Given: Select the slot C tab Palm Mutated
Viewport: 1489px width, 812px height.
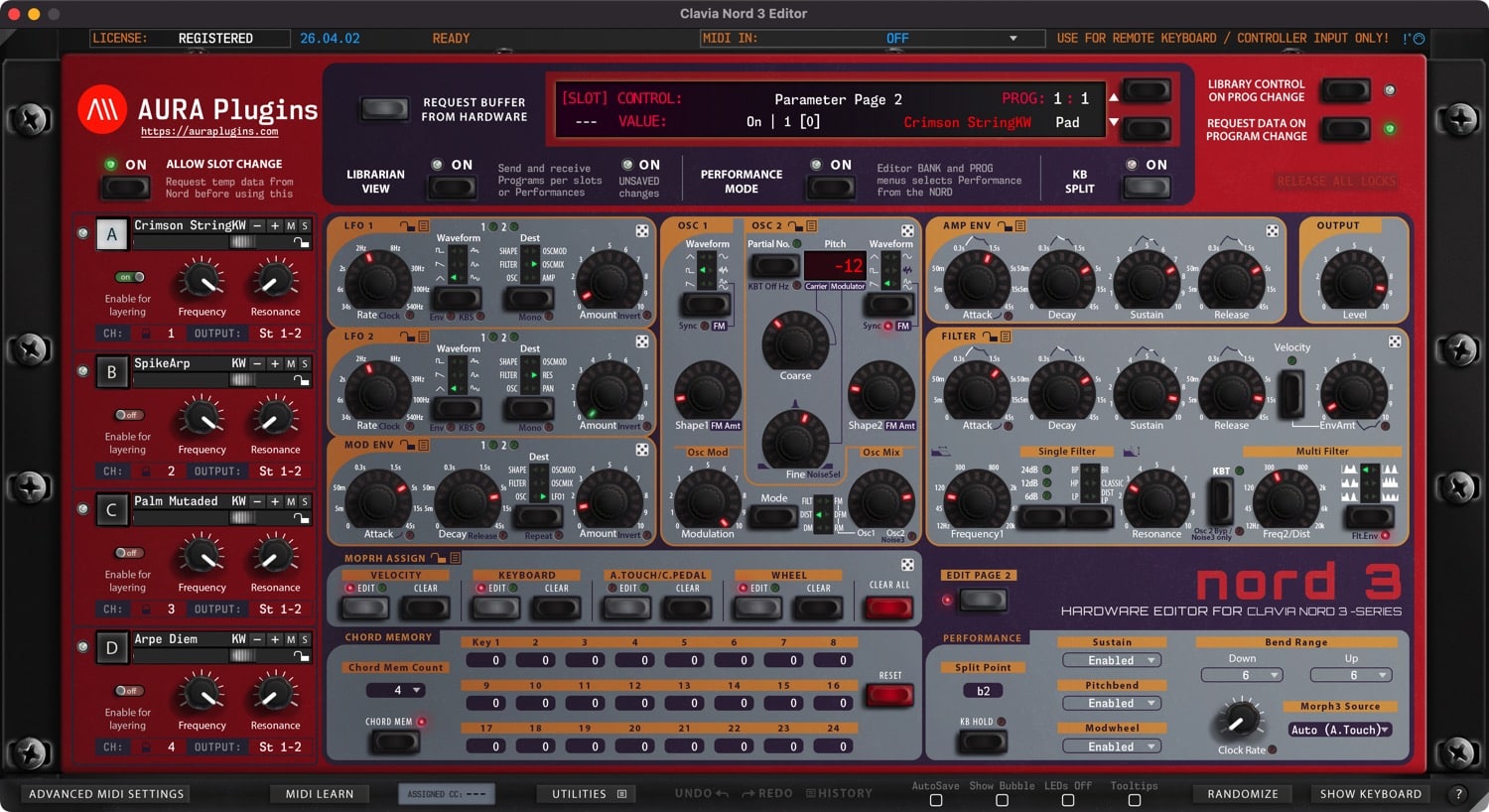Looking at the screenshot, I should click(111, 509).
